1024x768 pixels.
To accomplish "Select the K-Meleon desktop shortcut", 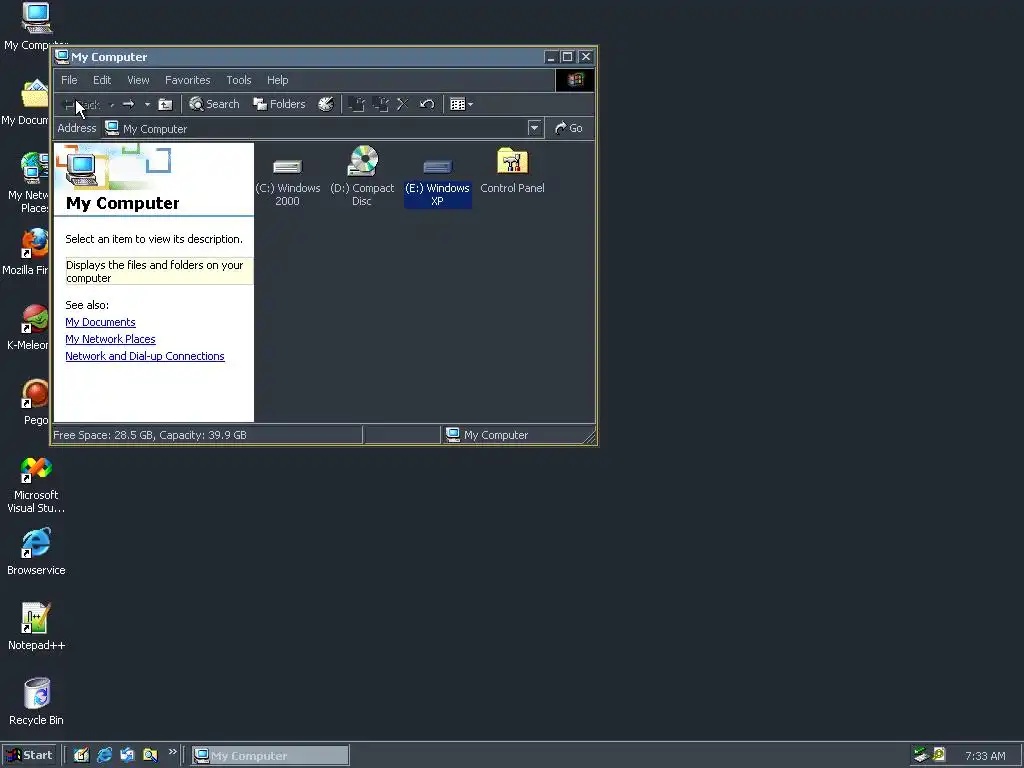I will coord(28,327).
